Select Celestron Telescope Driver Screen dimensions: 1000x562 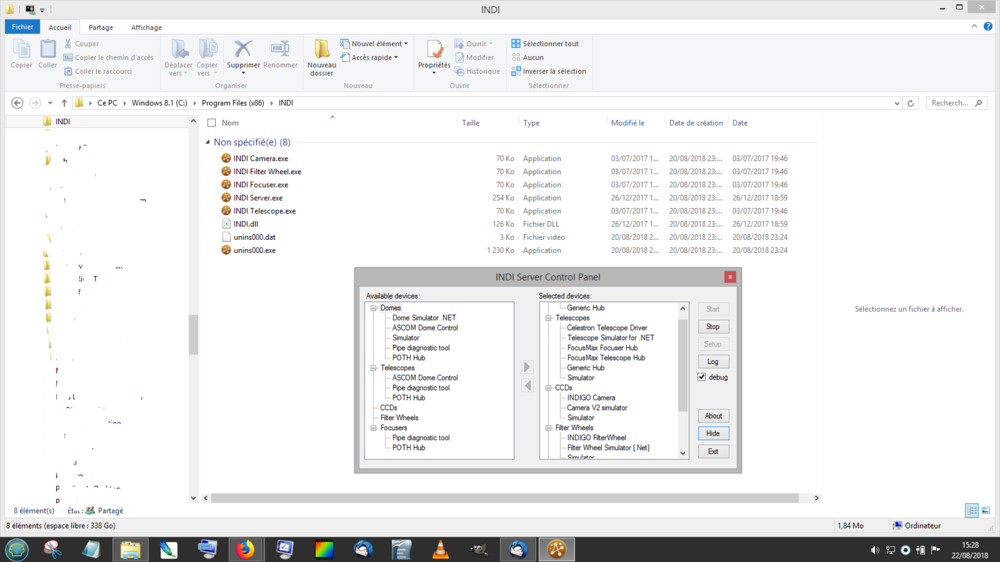tap(607, 328)
